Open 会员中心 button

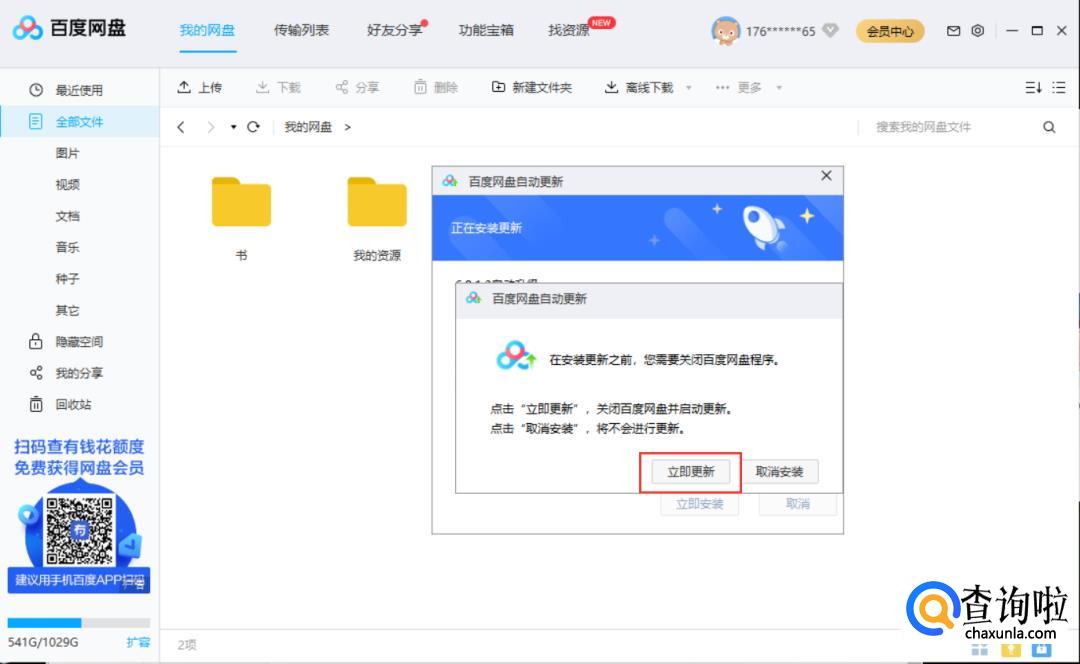(x=890, y=31)
